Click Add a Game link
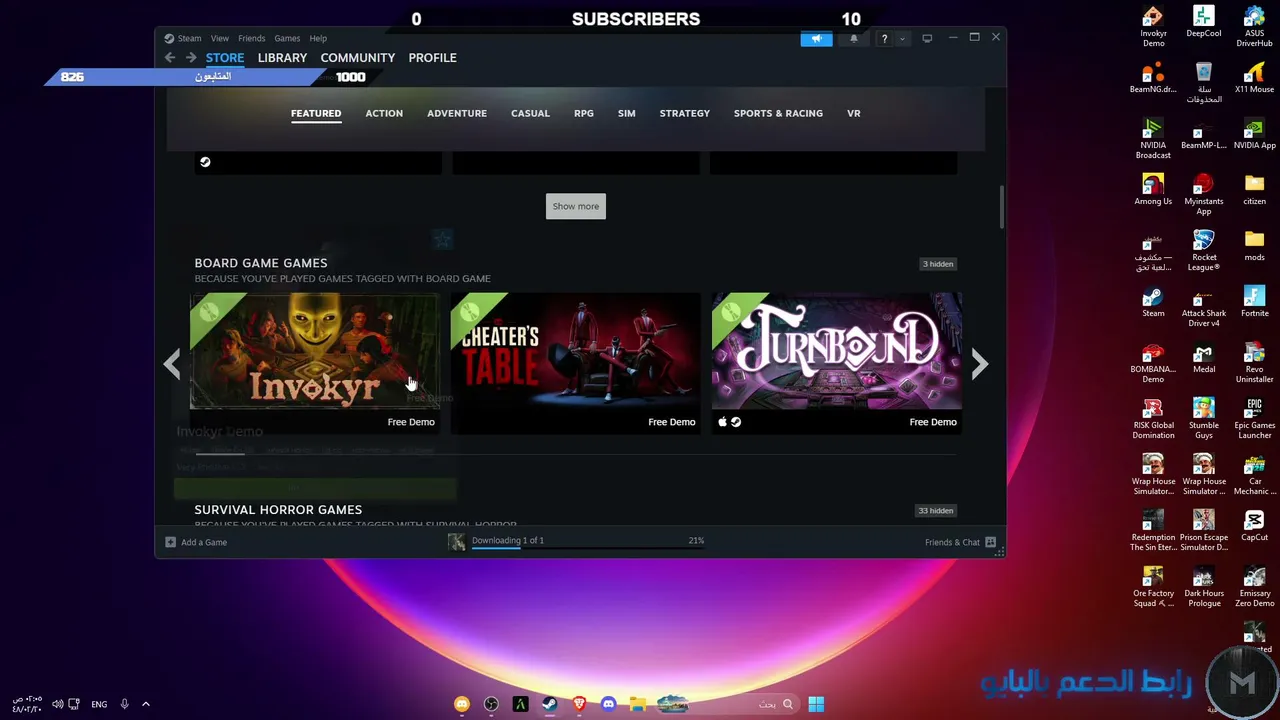The image size is (1280, 720). pos(204,542)
